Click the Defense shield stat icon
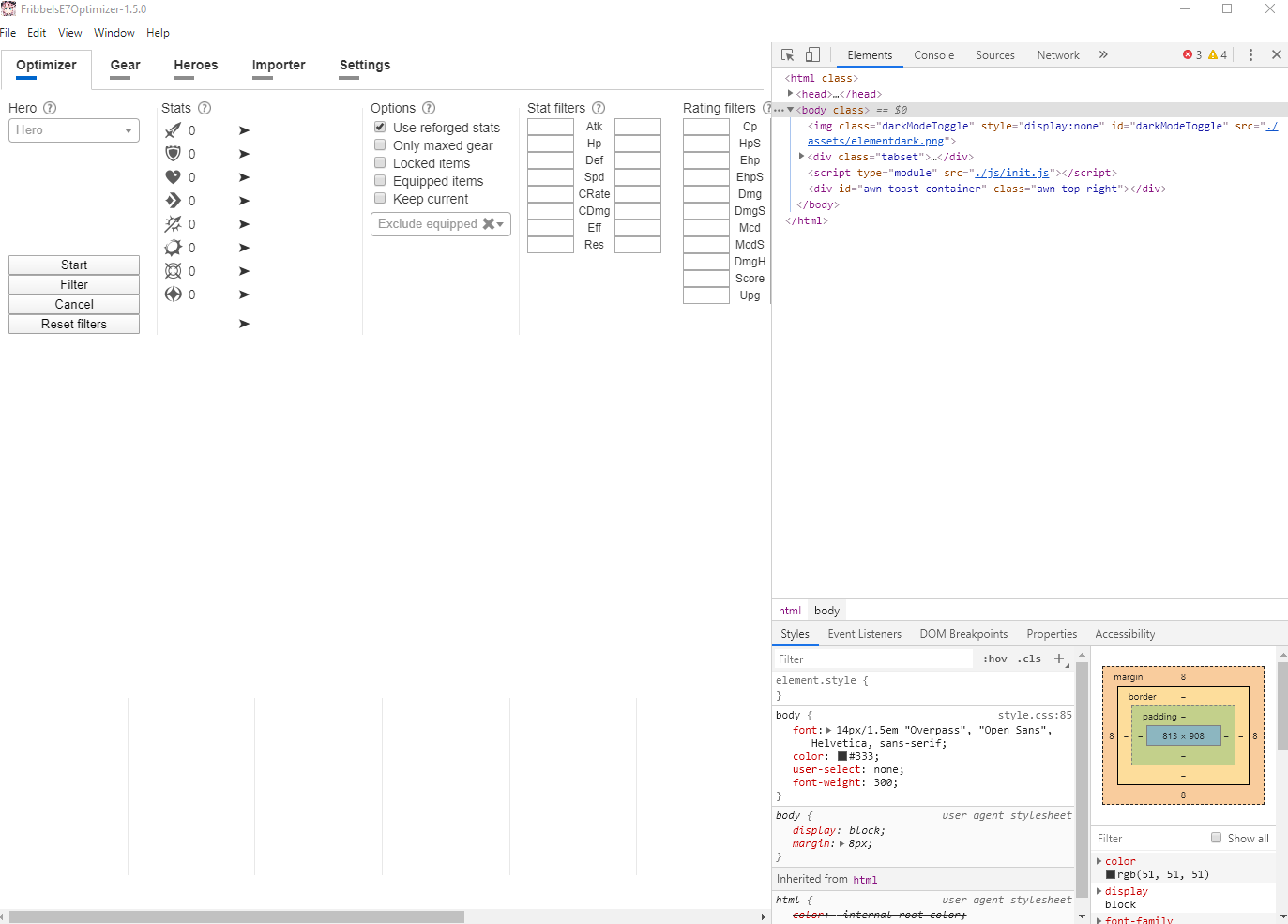Image resolution: width=1288 pixels, height=924 pixels. point(174,153)
